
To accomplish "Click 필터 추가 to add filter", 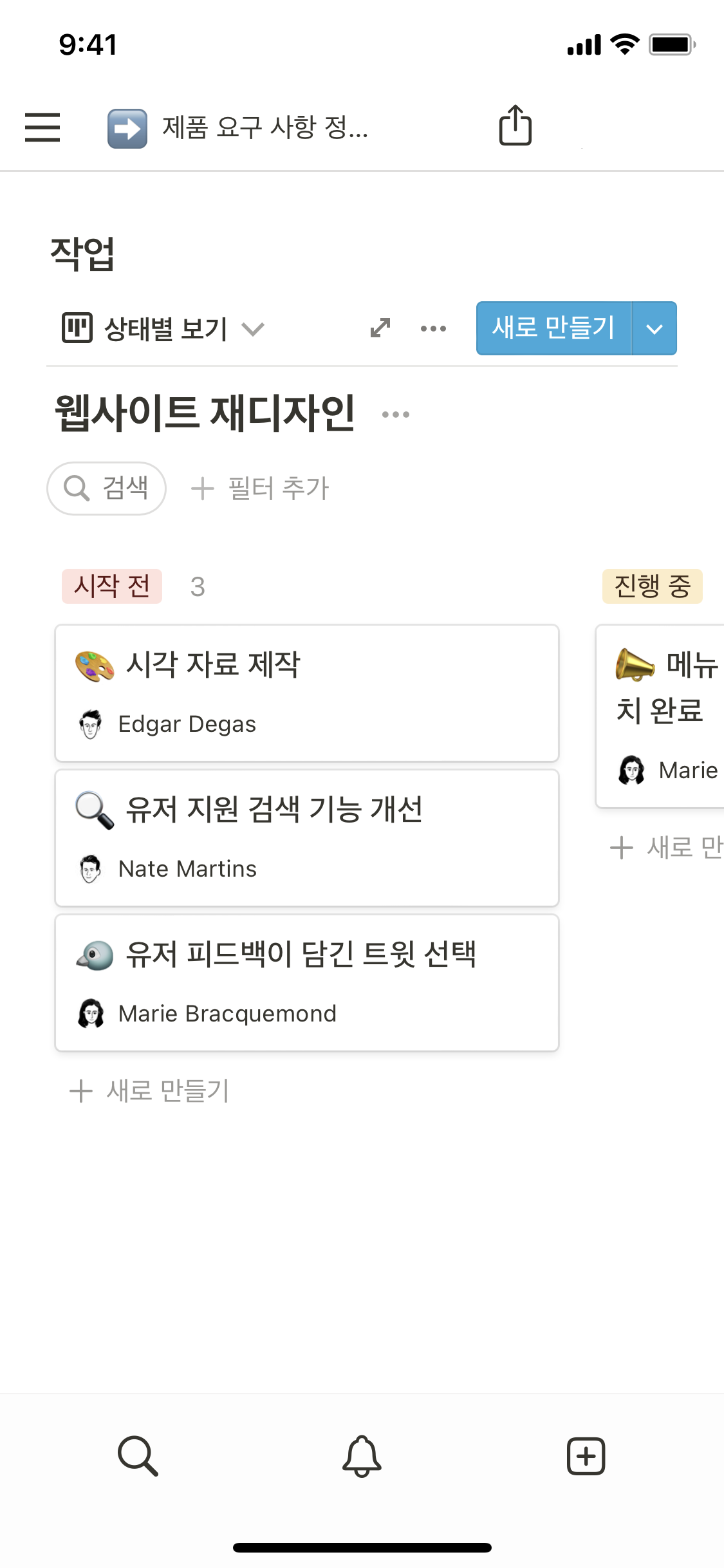I will (261, 488).
